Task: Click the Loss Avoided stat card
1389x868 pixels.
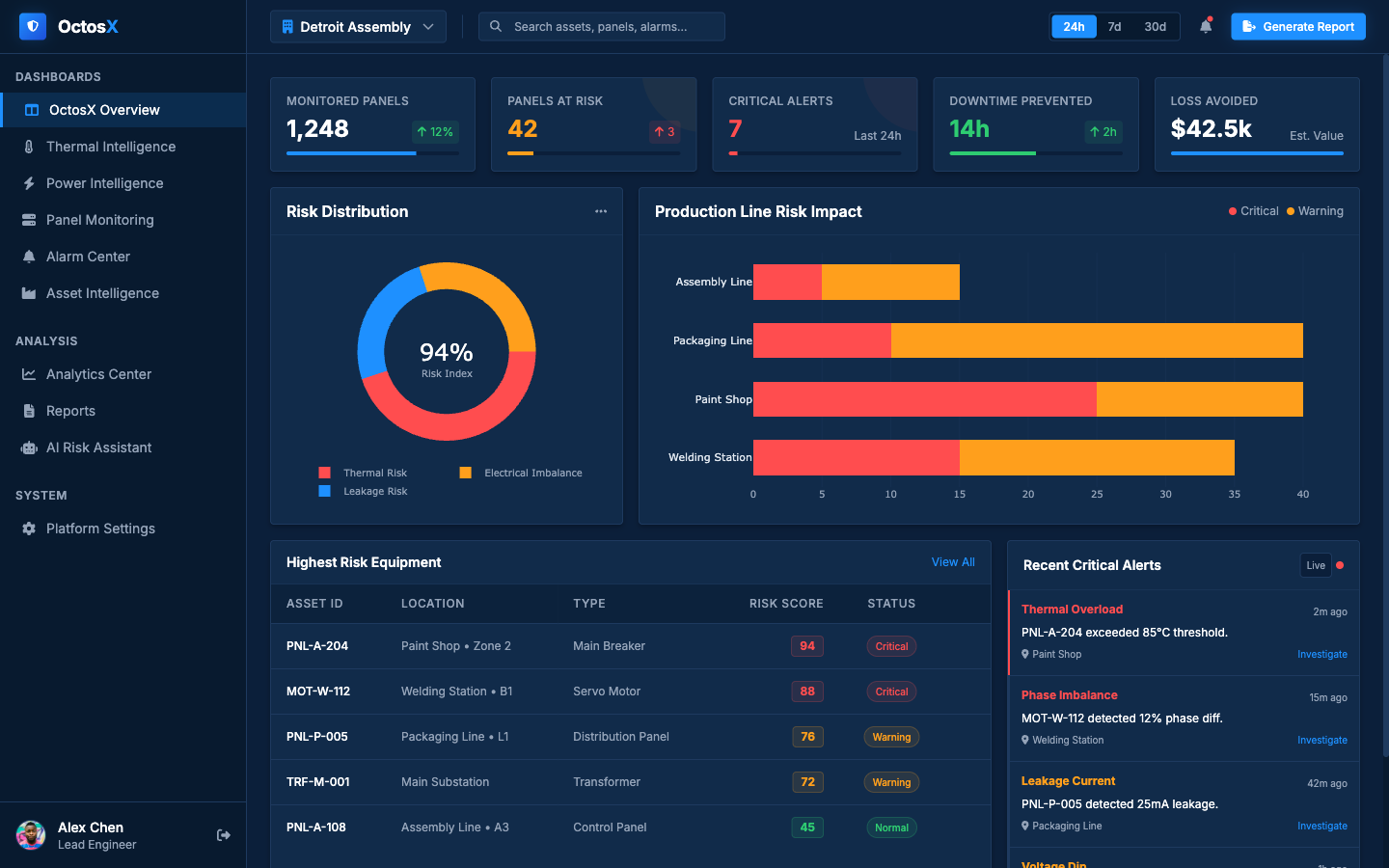Action: pos(1257,124)
